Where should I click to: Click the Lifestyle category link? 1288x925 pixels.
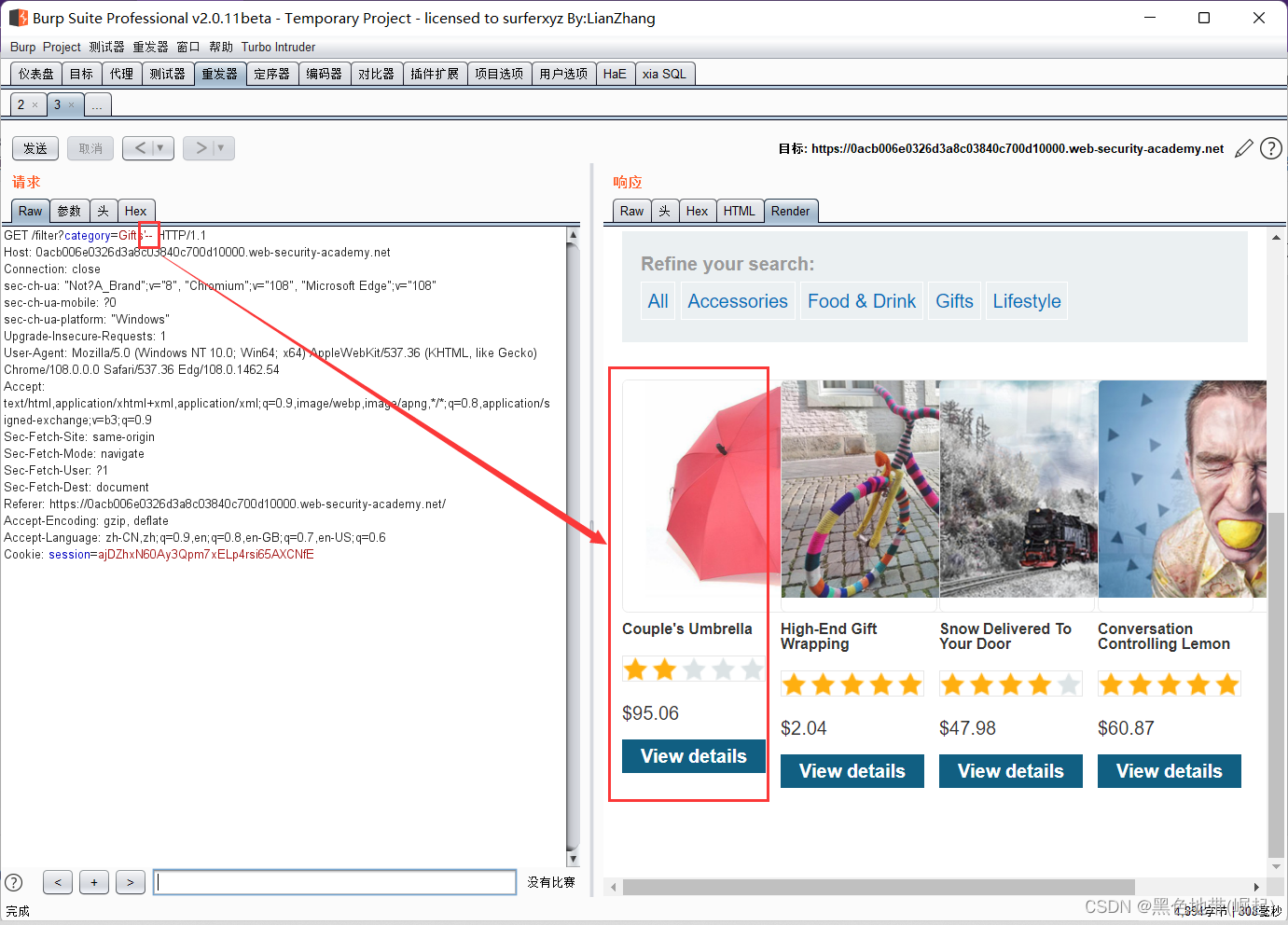pyautogui.click(x=1027, y=301)
